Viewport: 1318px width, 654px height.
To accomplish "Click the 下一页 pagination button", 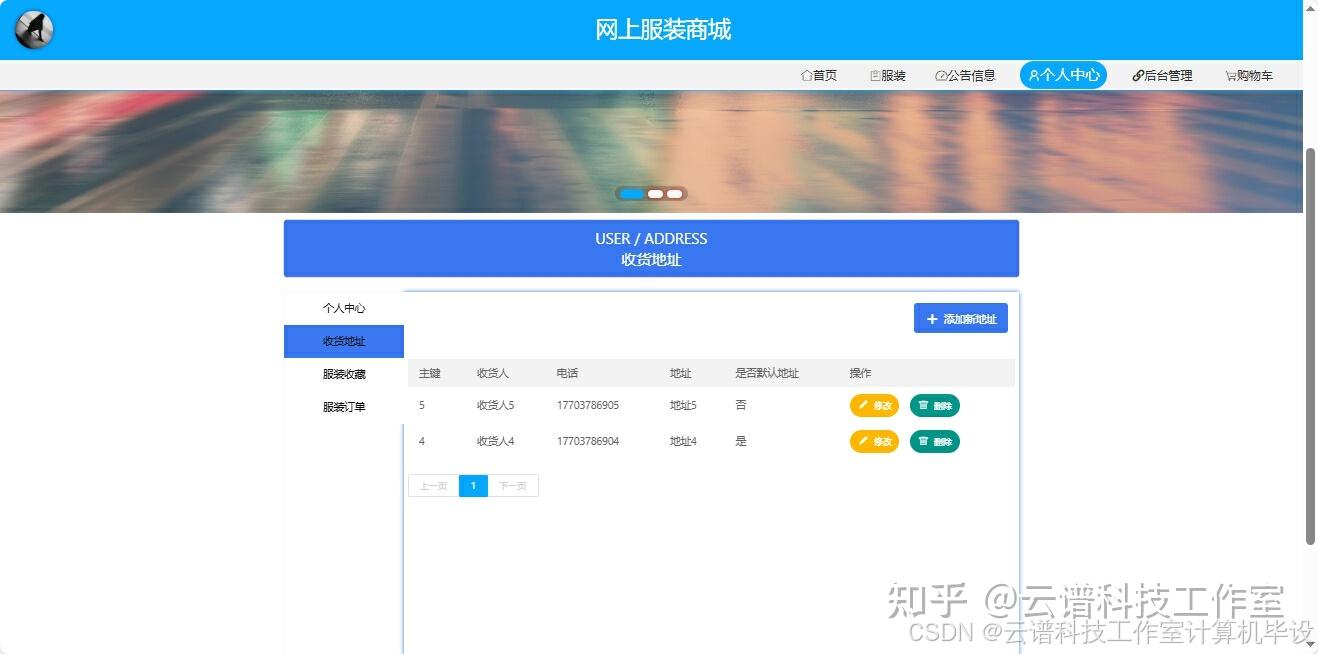I will pos(513,486).
